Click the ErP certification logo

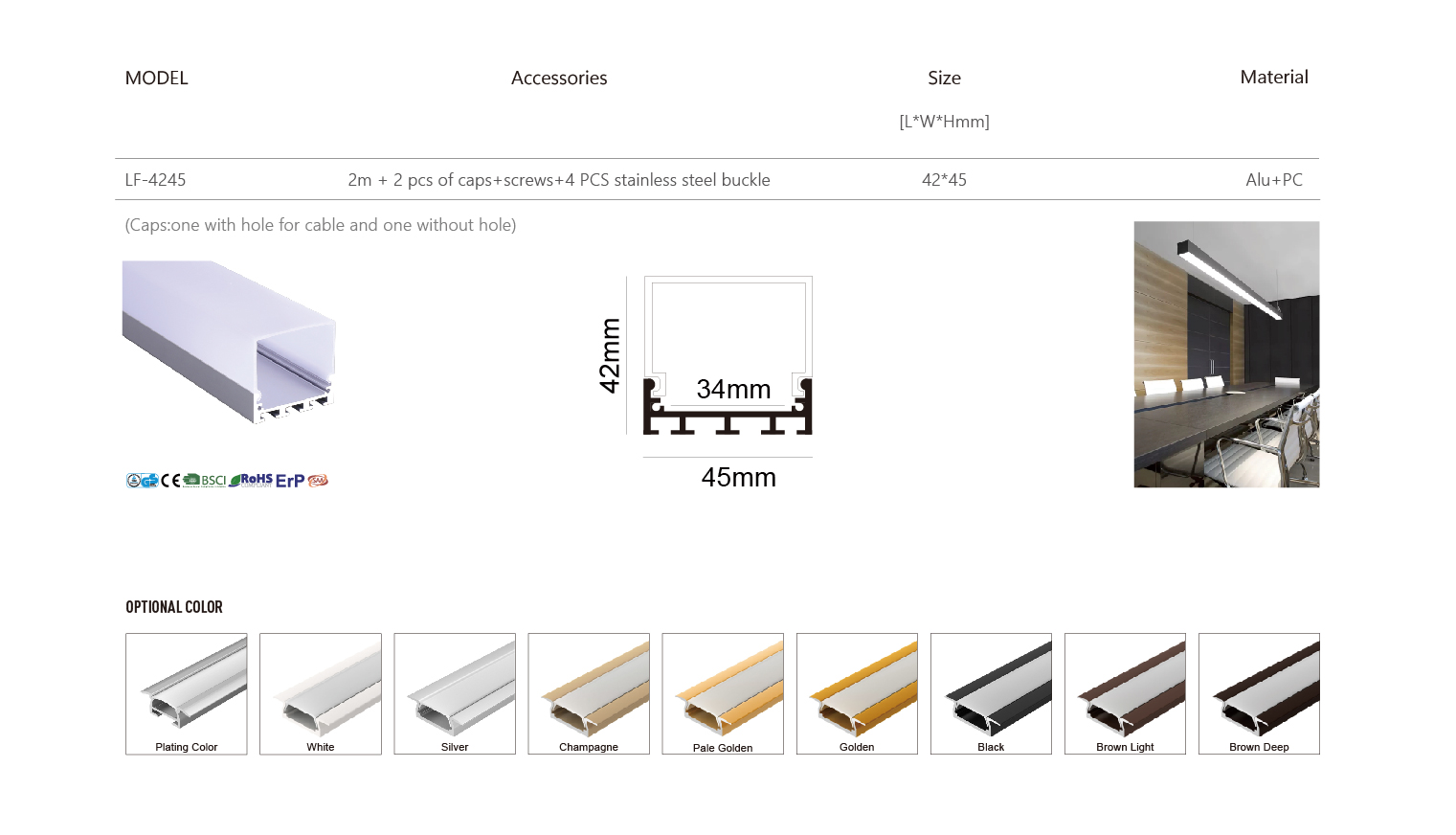[x=290, y=481]
